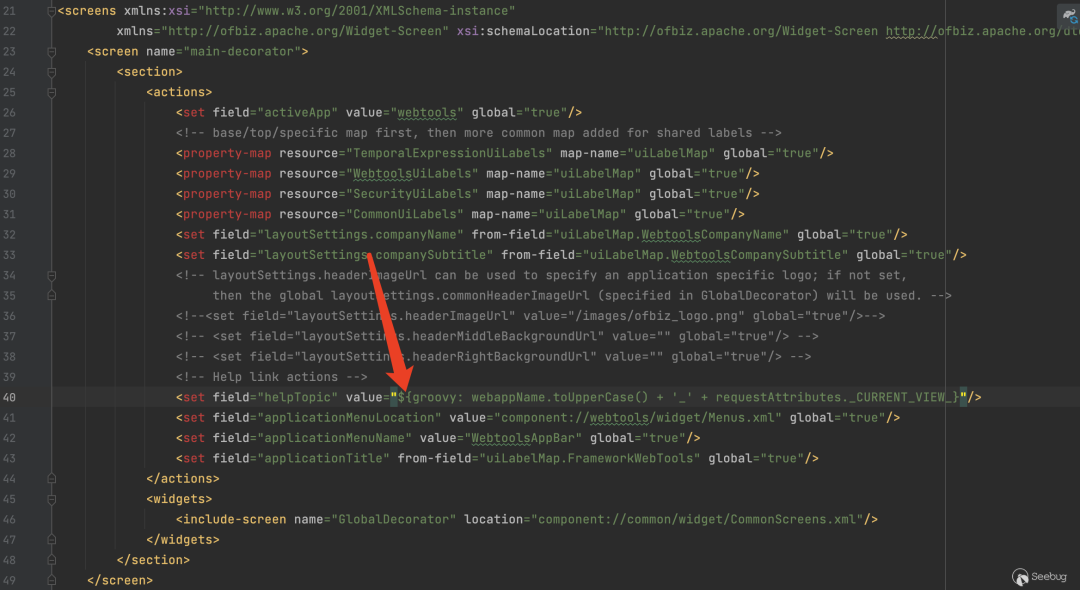
Task: Click the "webtools" value on line 26
Action: coord(427,112)
